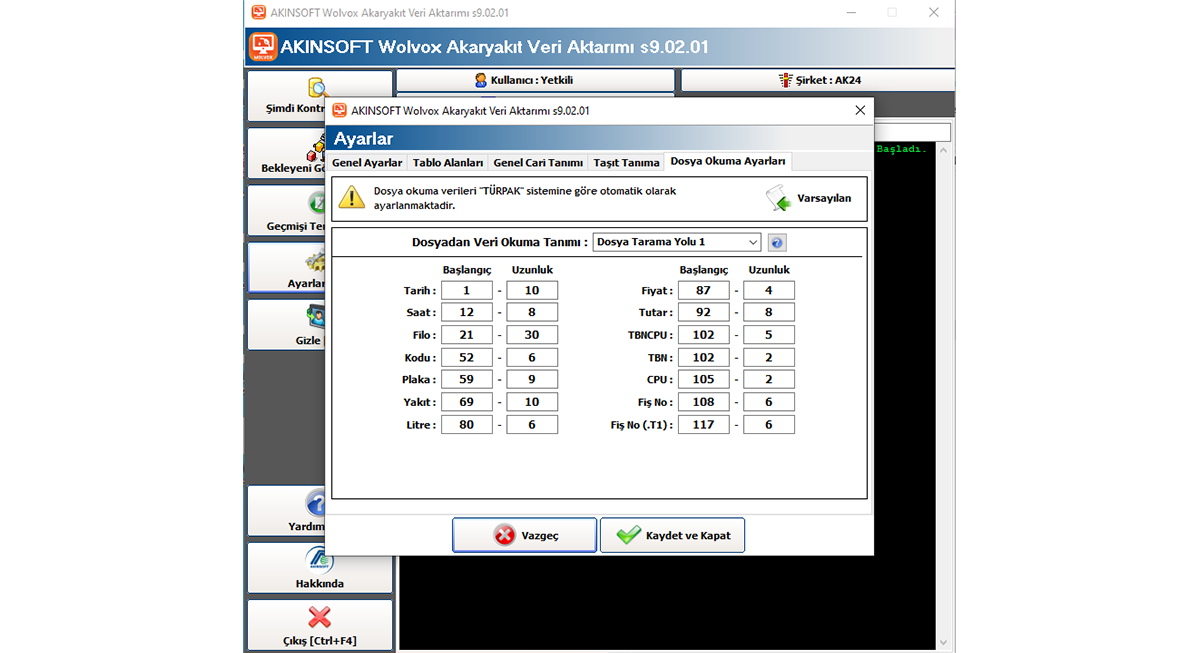Click the Plaka Uzunluk input field
1200x653 pixels.
tap(532, 380)
